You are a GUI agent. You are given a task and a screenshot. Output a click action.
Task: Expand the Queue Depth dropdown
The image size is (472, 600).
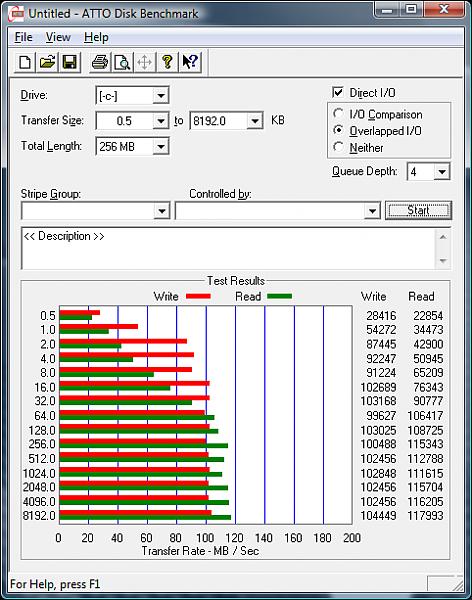pyautogui.click(x=442, y=172)
